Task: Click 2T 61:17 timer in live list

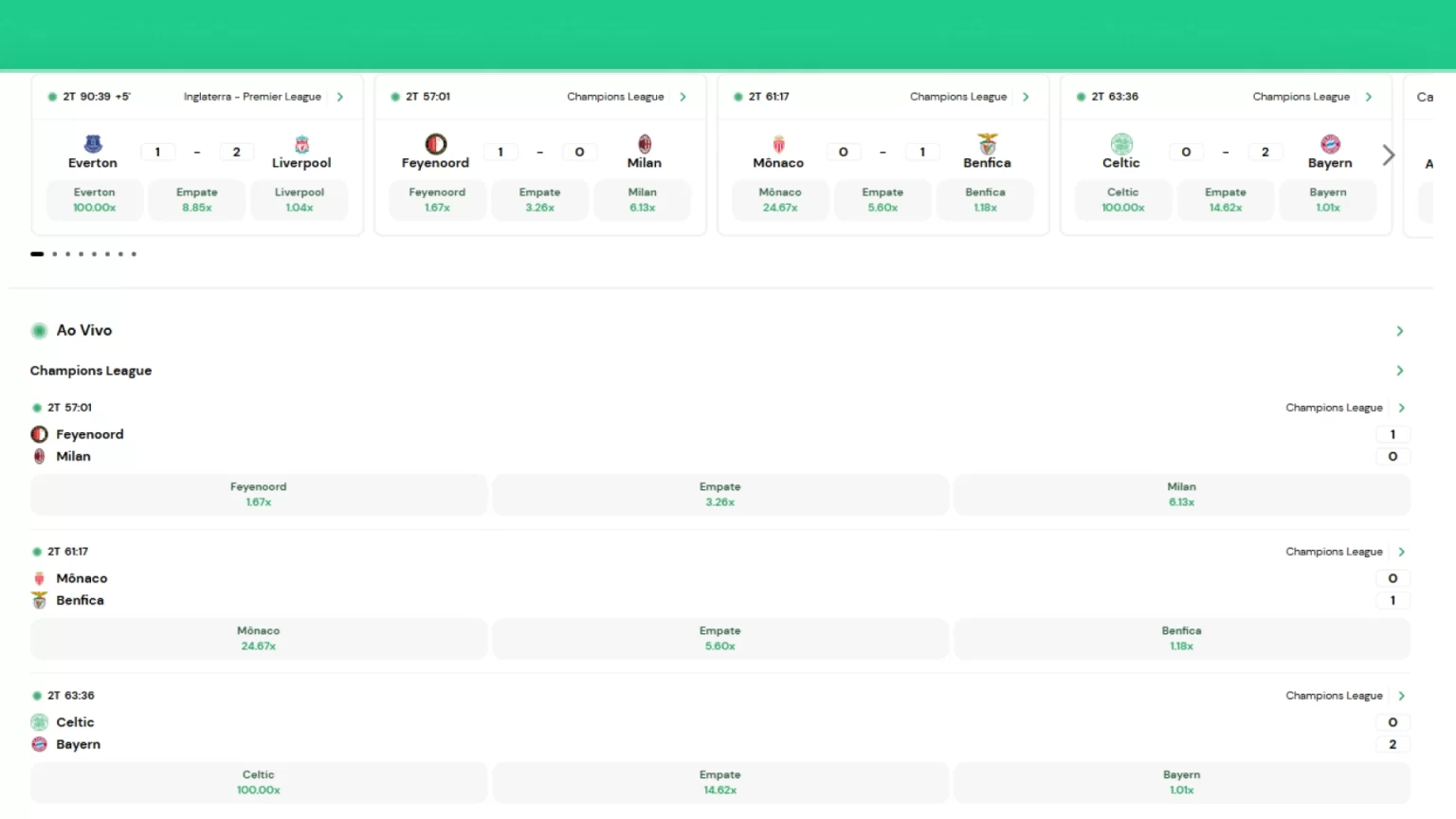Action: click(x=68, y=552)
